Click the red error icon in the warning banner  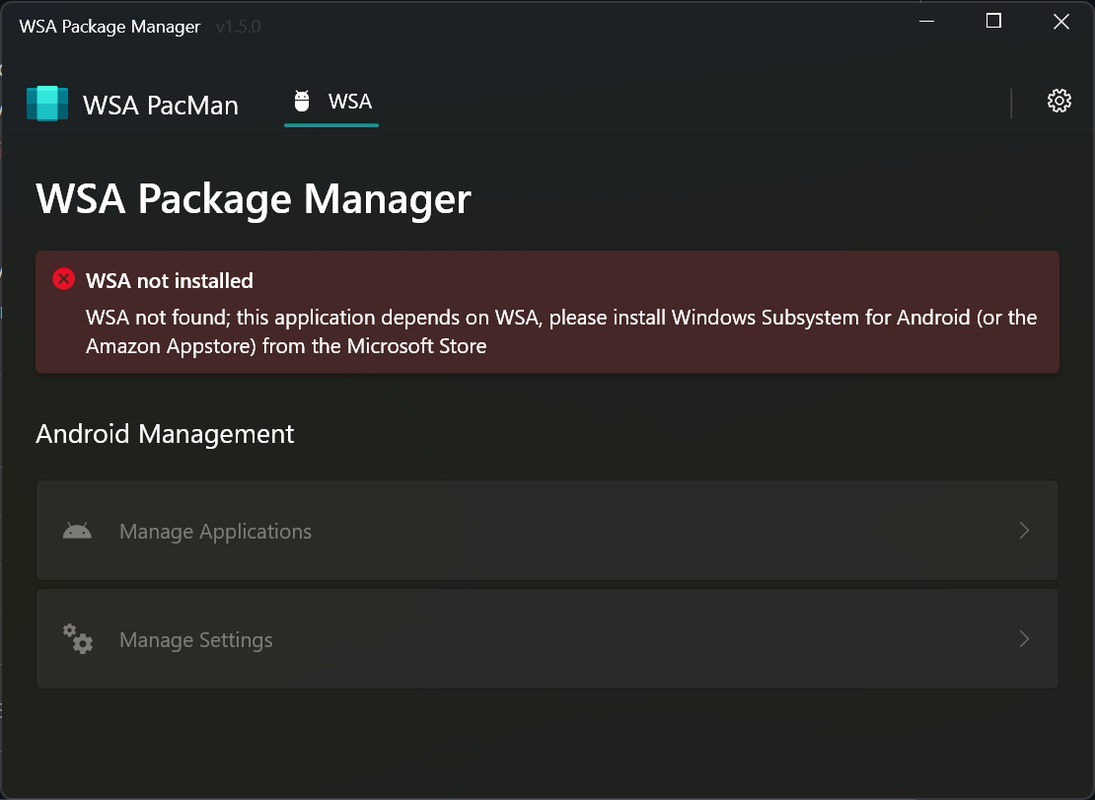click(64, 279)
